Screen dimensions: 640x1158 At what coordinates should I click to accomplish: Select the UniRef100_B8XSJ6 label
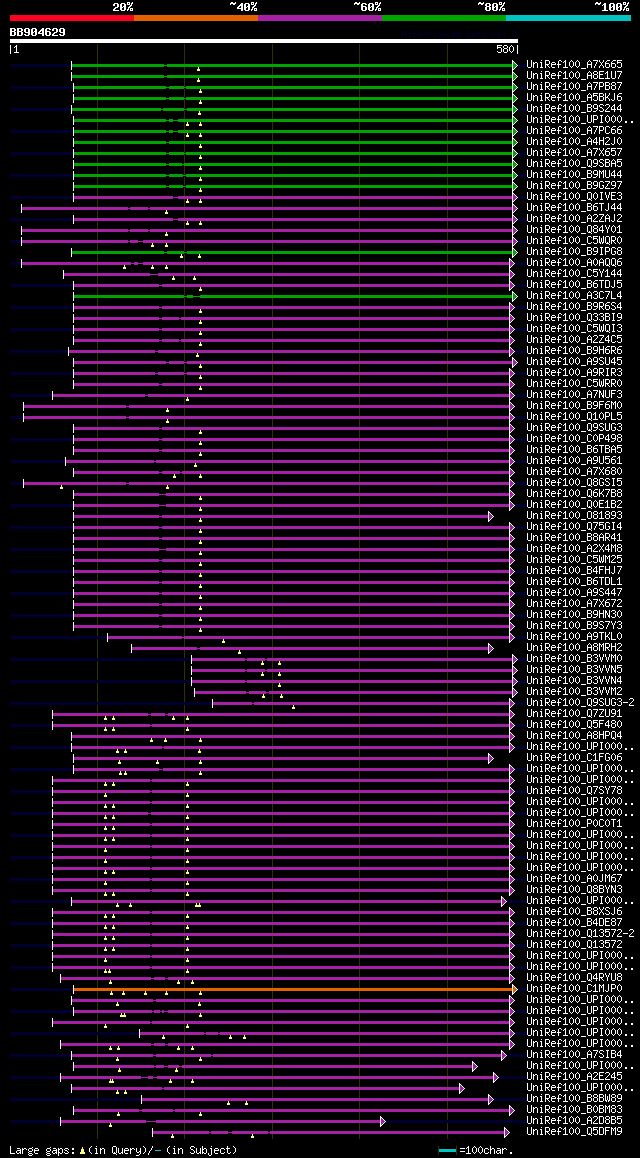click(x=574, y=912)
